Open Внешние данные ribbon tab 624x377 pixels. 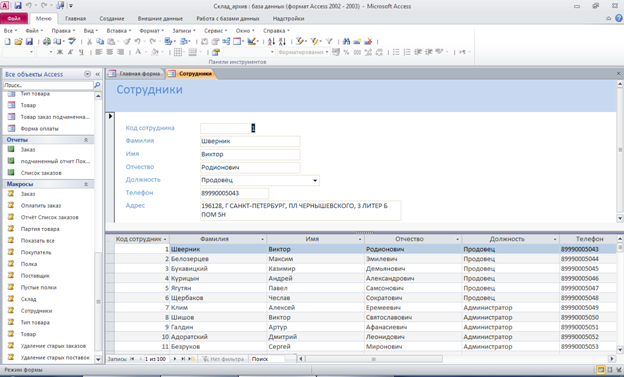160,18
